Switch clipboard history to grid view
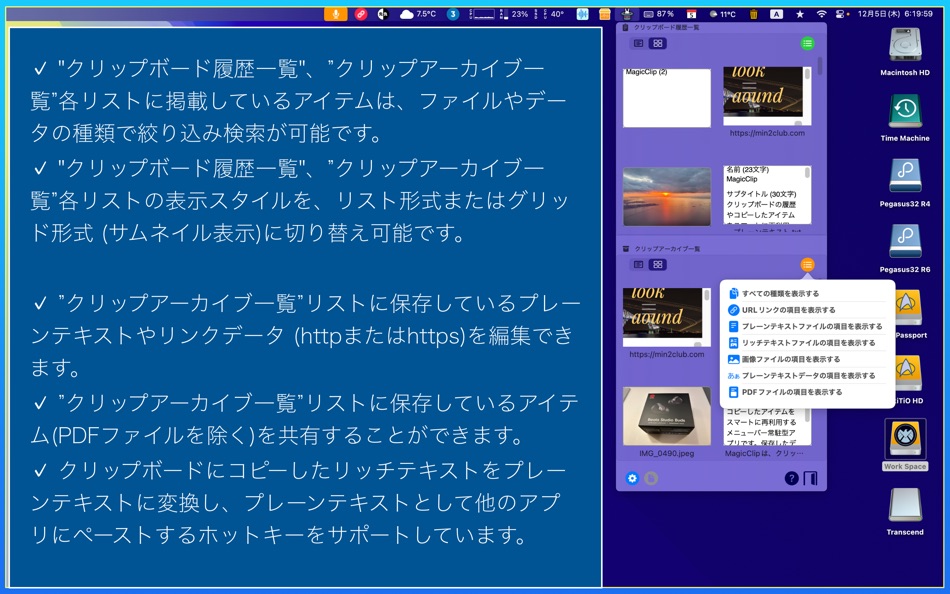Screen dimensions: 950x594 tap(657, 43)
